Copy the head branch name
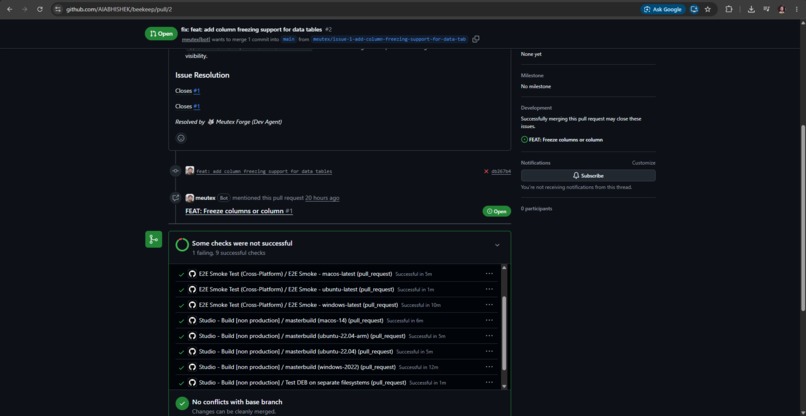The height and width of the screenshot is (416, 806). pyautogui.click(x=476, y=39)
